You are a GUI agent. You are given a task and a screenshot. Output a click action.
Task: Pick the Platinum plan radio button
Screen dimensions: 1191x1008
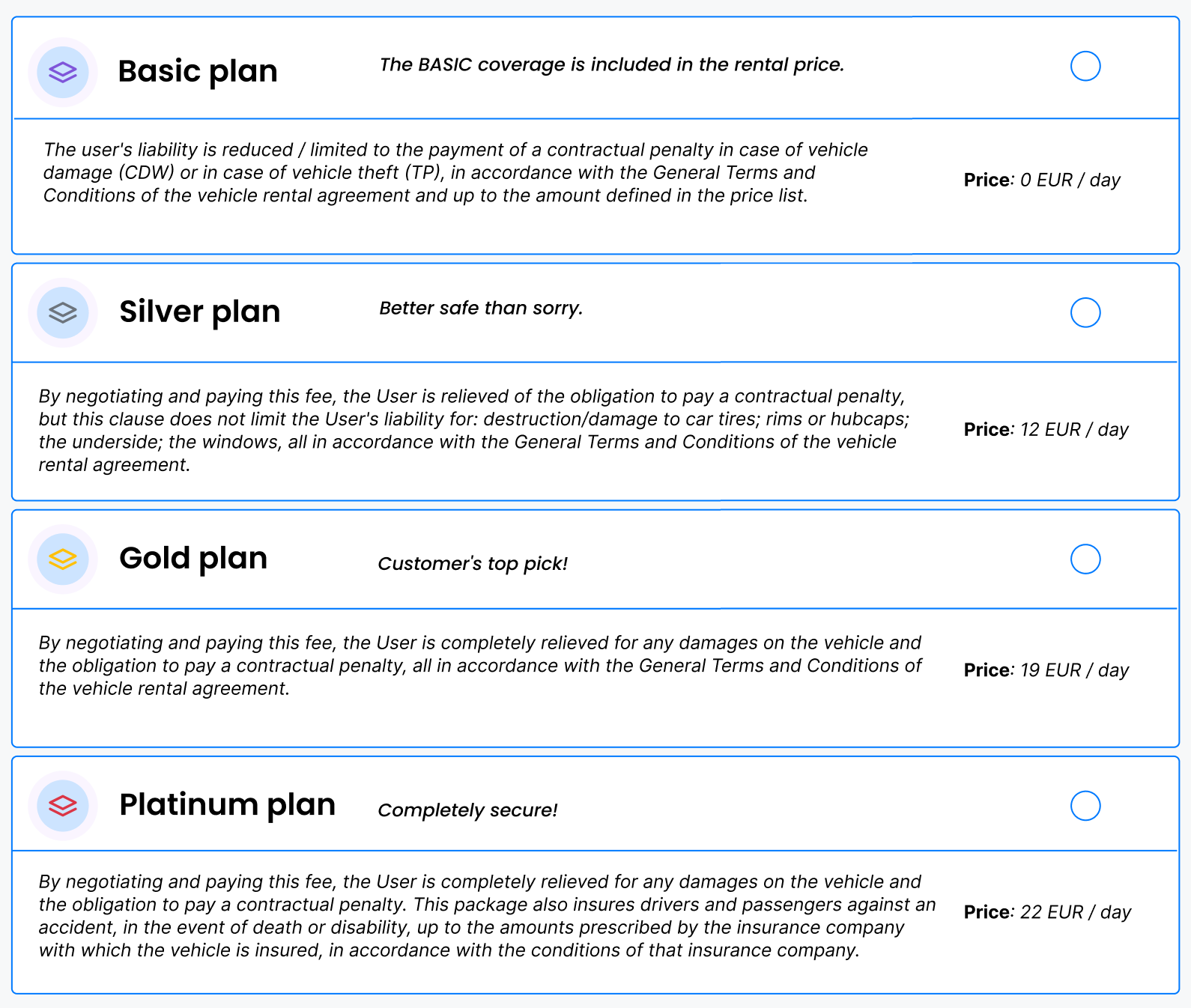pyautogui.click(x=1085, y=806)
